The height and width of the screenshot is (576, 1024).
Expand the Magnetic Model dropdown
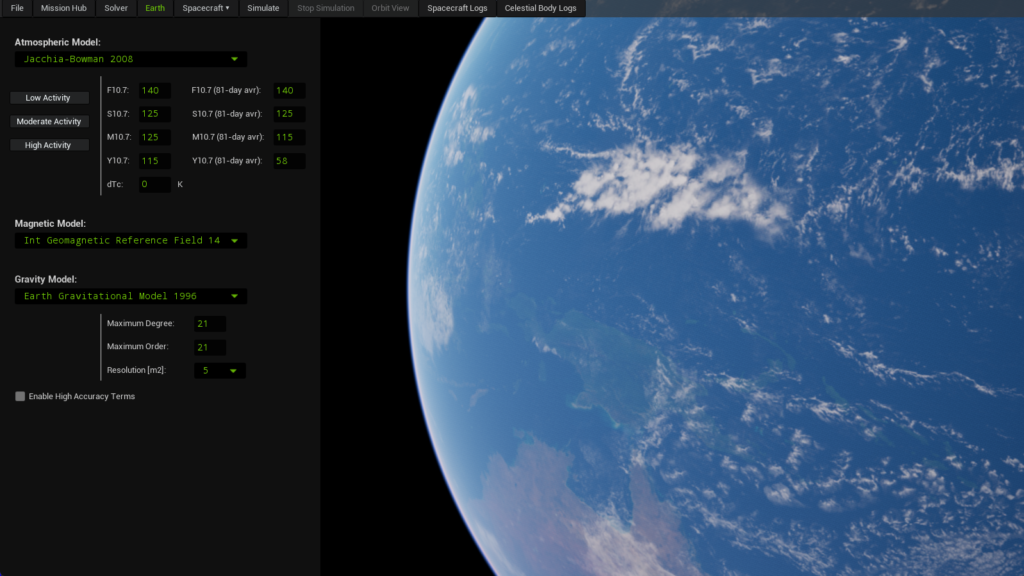[x=131, y=241]
